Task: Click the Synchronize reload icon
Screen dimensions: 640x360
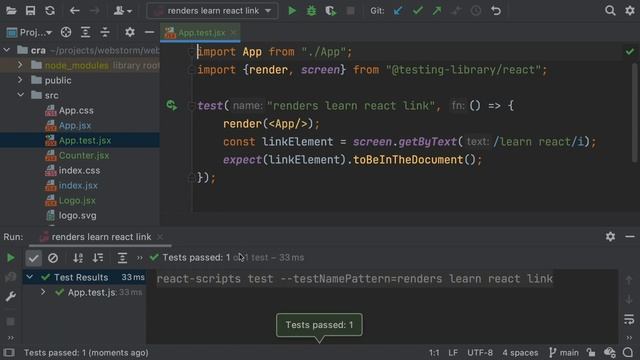Action: click(50, 11)
